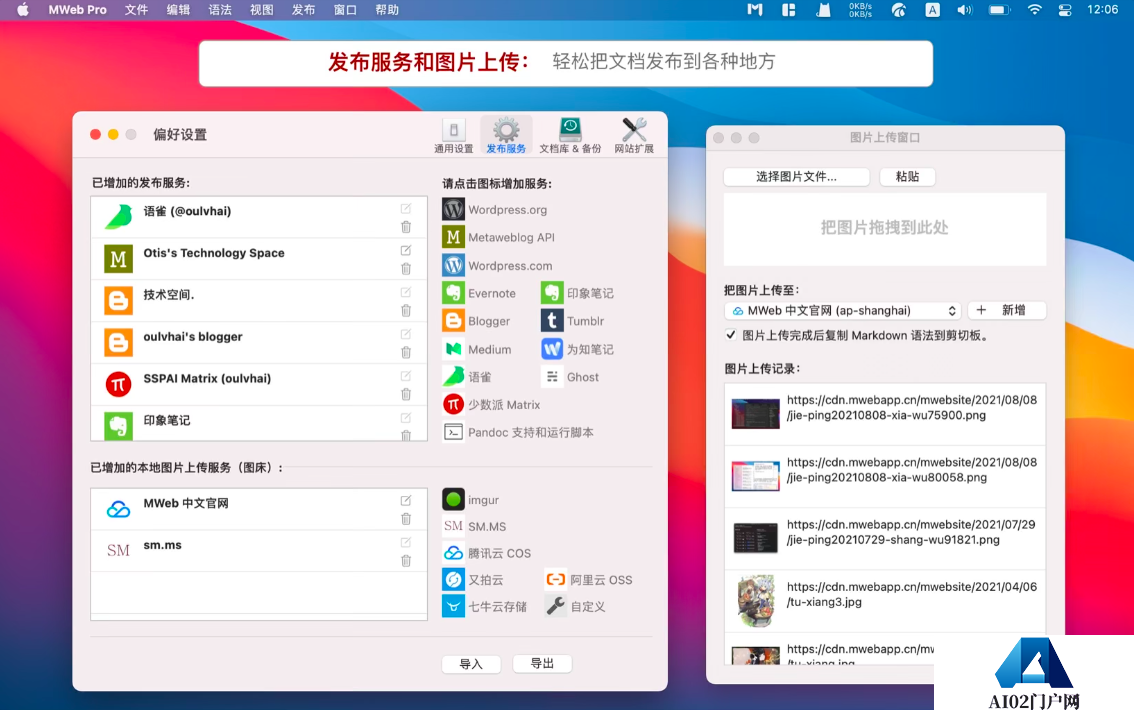Open the upload destination dropdown MWeb 中文官网
Image resolution: width=1134 pixels, height=710 pixels.
pos(843,311)
